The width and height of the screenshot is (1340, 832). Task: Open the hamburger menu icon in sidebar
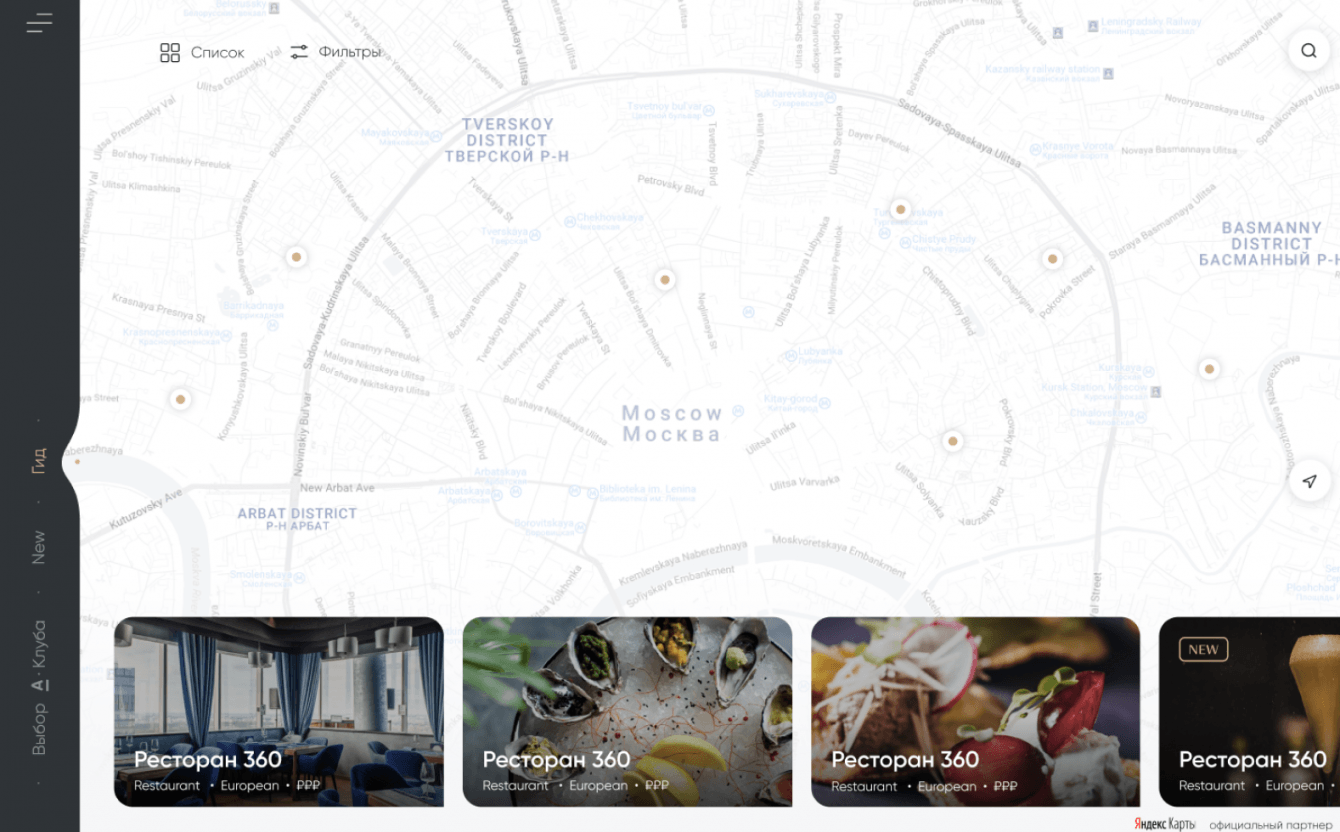point(40,23)
